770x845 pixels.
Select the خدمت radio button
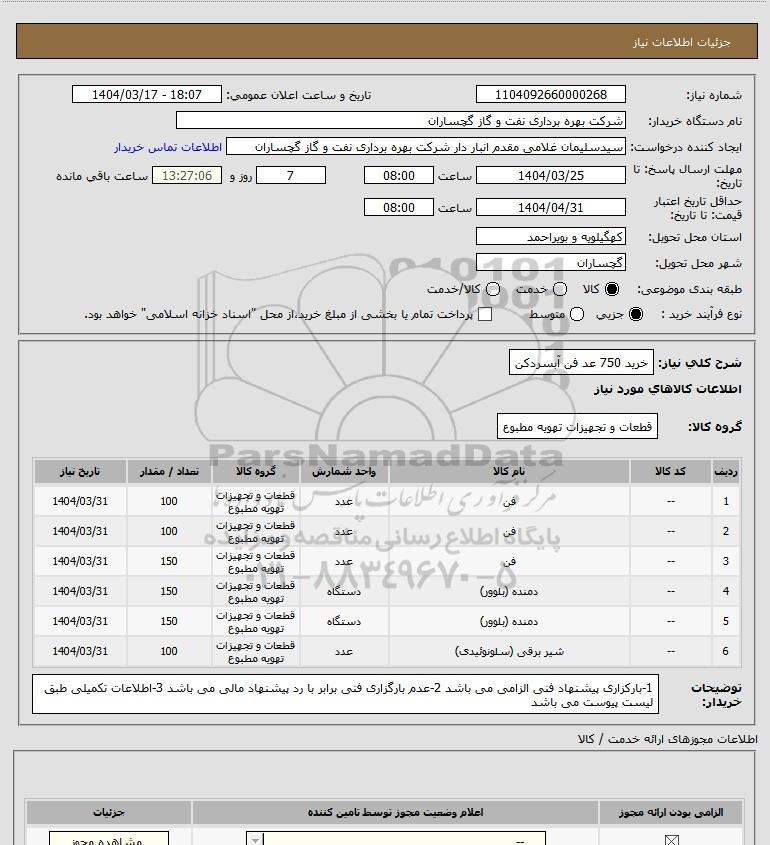click(x=560, y=289)
